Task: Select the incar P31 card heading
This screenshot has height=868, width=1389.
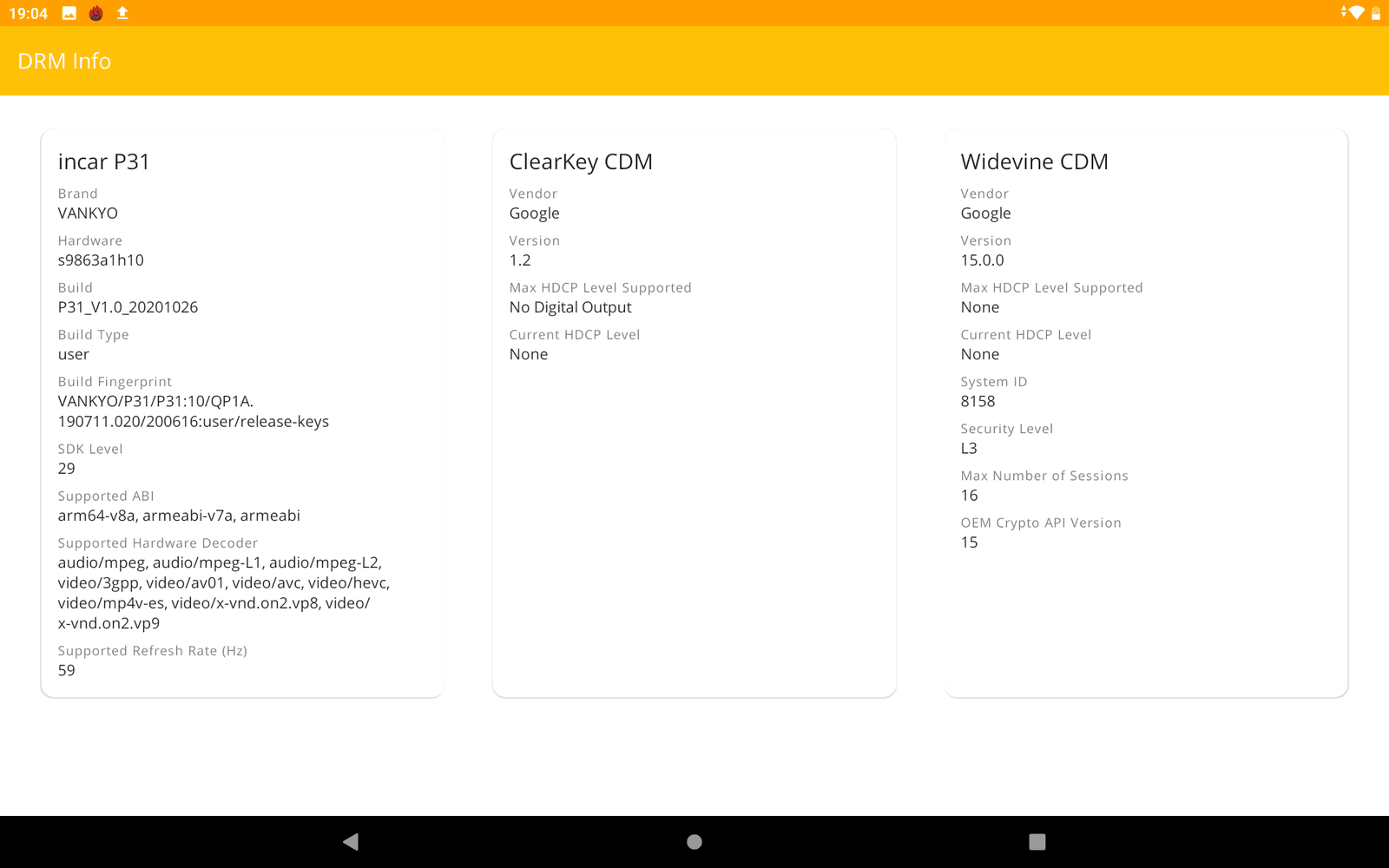Action: pos(104,161)
